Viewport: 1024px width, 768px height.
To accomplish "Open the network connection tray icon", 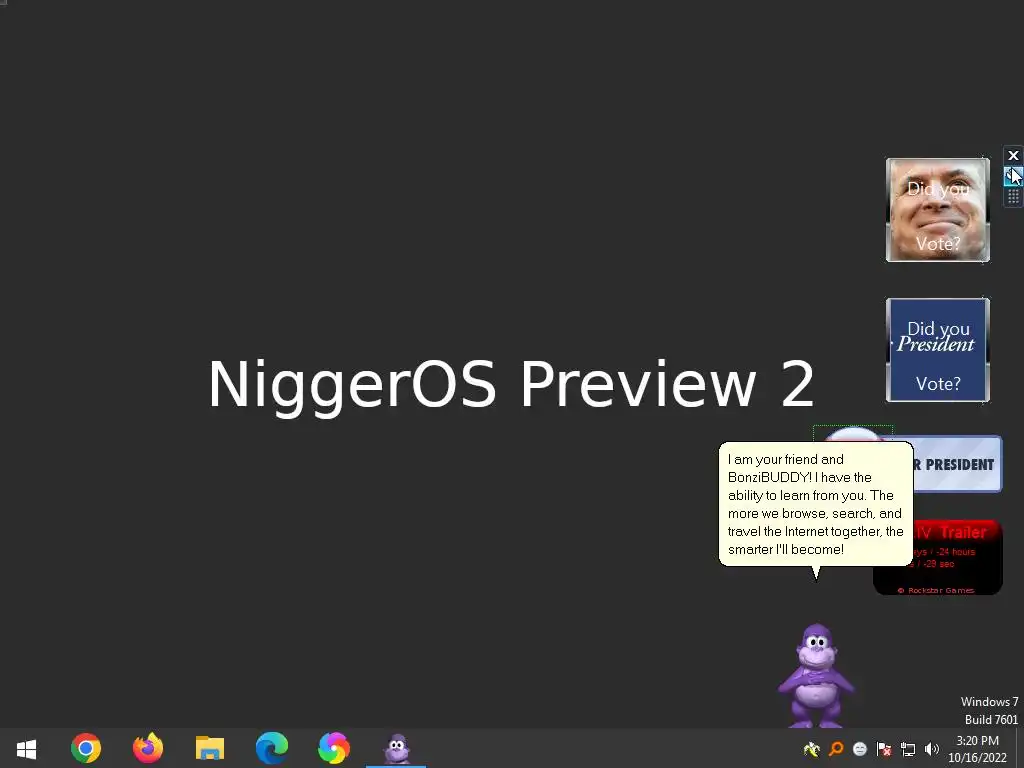I will [x=908, y=749].
